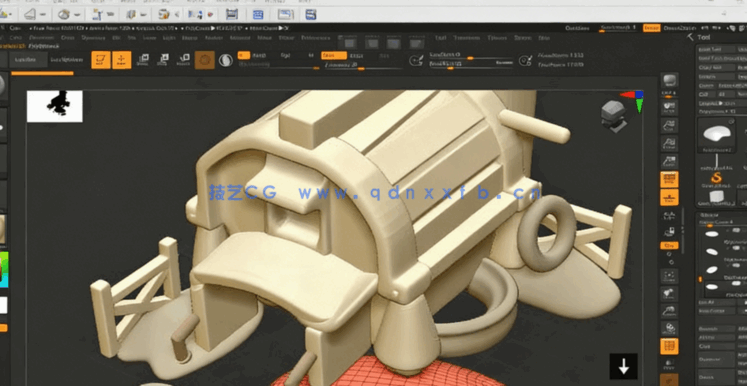Open the Transform menu
This screenshot has width=747, height=386.
(465, 38)
